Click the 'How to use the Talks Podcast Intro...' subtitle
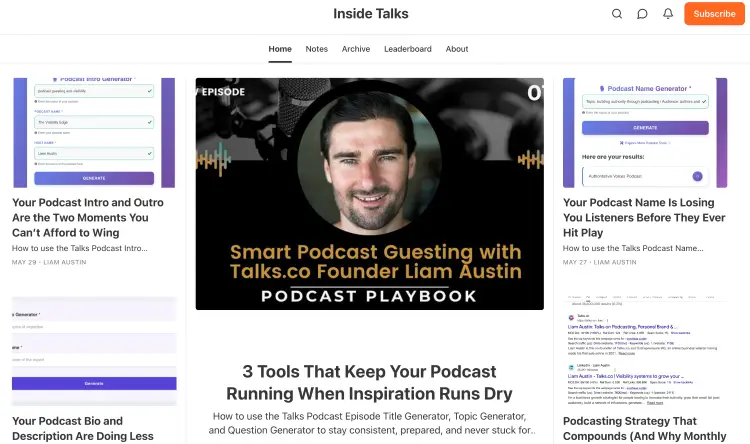The height and width of the screenshot is (444, 750). tap(80, 248)
